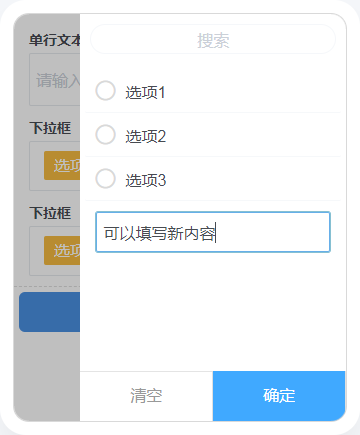Click the 单行文本 field label
The width and height of the screenshot is (360, 435).
55,40
